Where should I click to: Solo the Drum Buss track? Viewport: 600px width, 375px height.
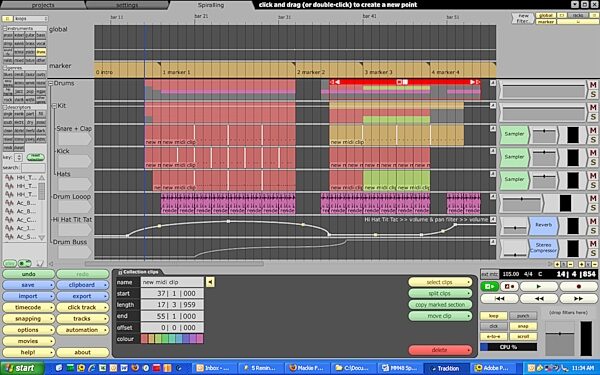pos(593,253)
